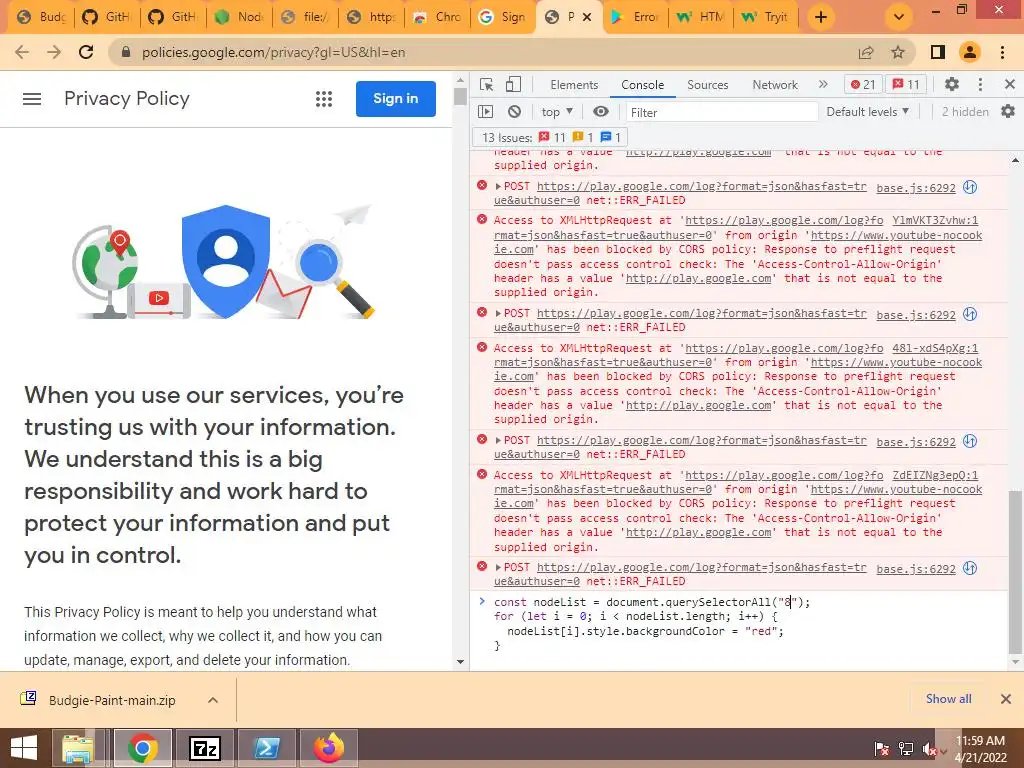Open the Windows Start menu
This screenshot has width=1024, height=768.
click(x=24, y=748)
